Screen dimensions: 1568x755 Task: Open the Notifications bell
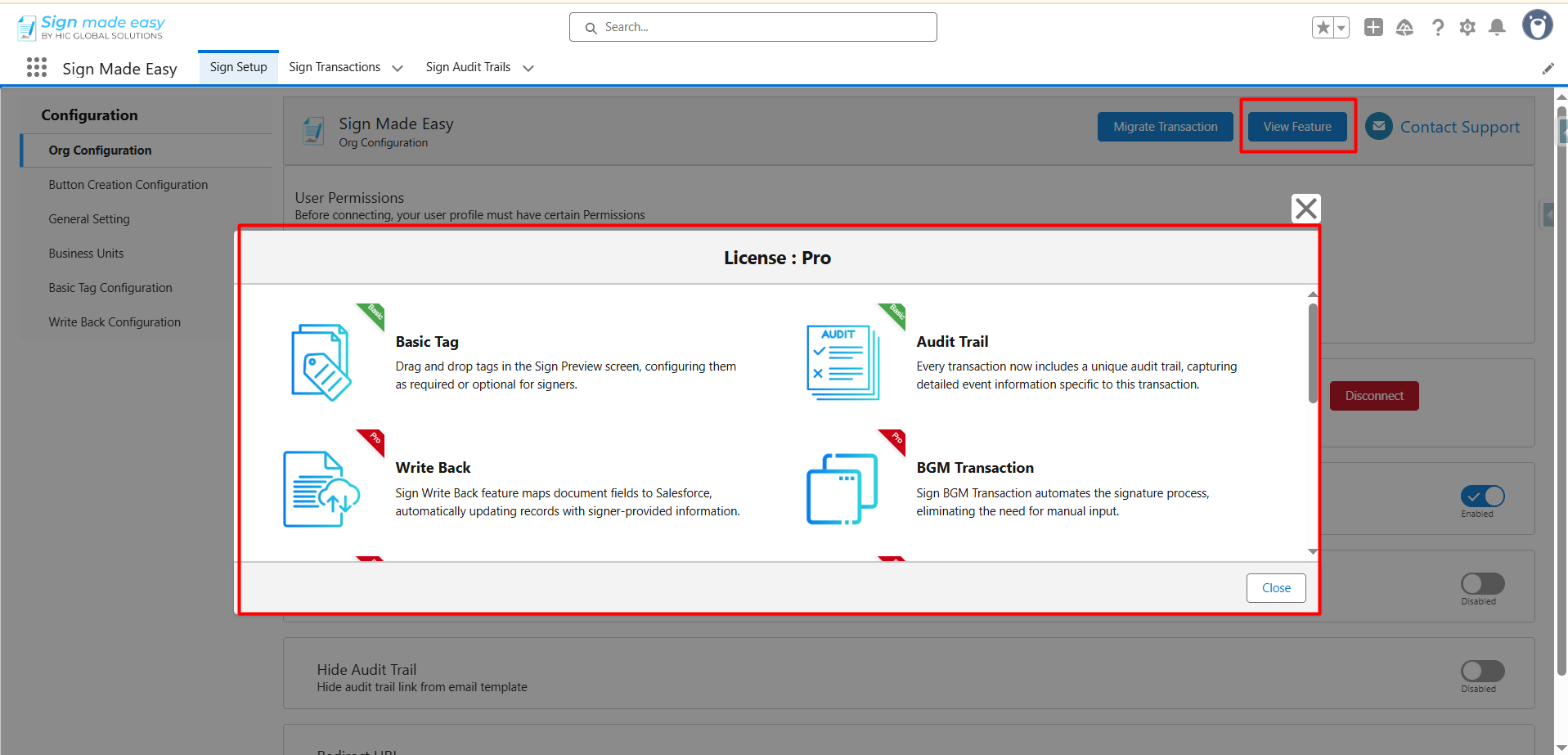[1497, 27]
